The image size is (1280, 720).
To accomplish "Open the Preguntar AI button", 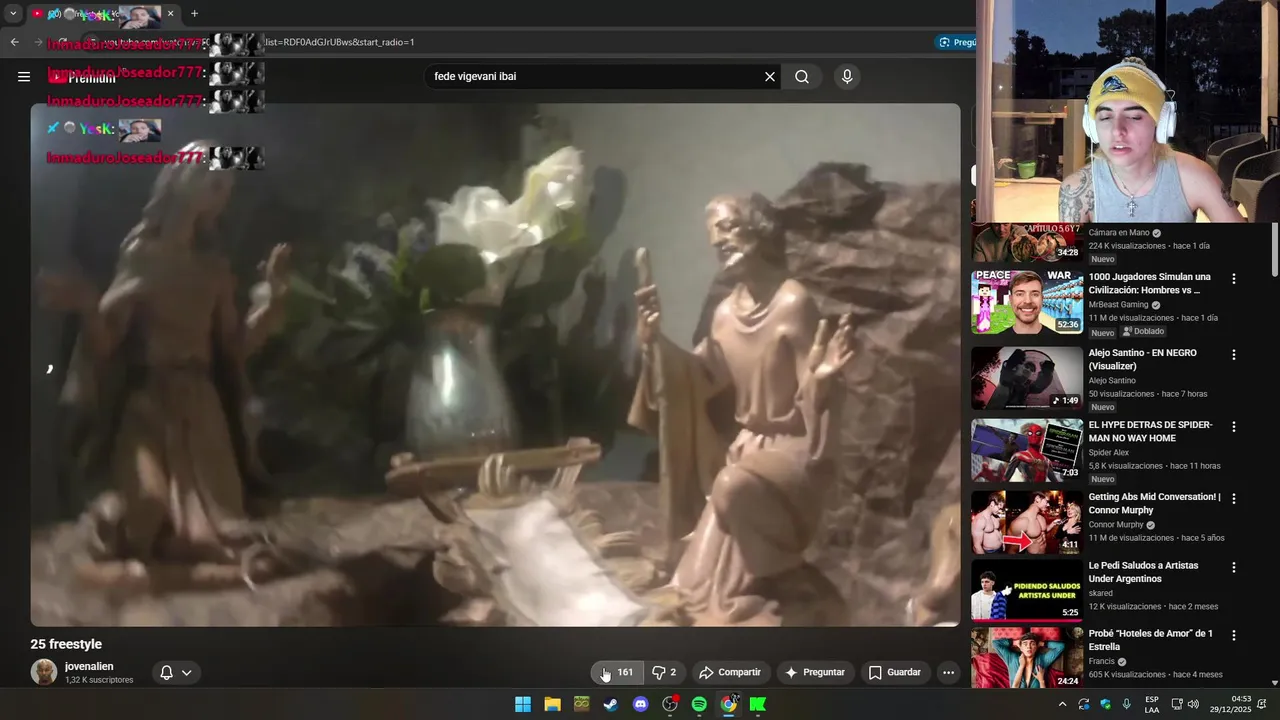I will 814,672.
